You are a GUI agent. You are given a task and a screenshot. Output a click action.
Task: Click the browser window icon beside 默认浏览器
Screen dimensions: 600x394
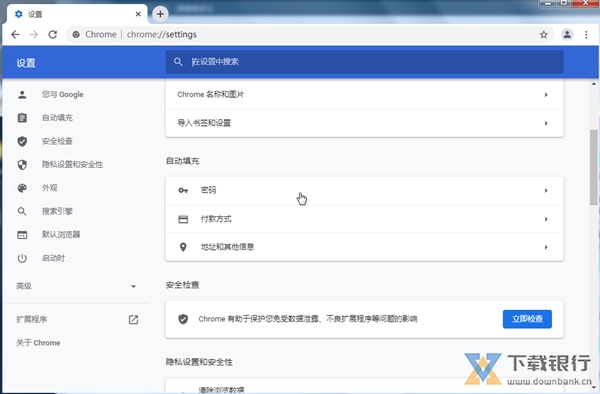(22, 235)
